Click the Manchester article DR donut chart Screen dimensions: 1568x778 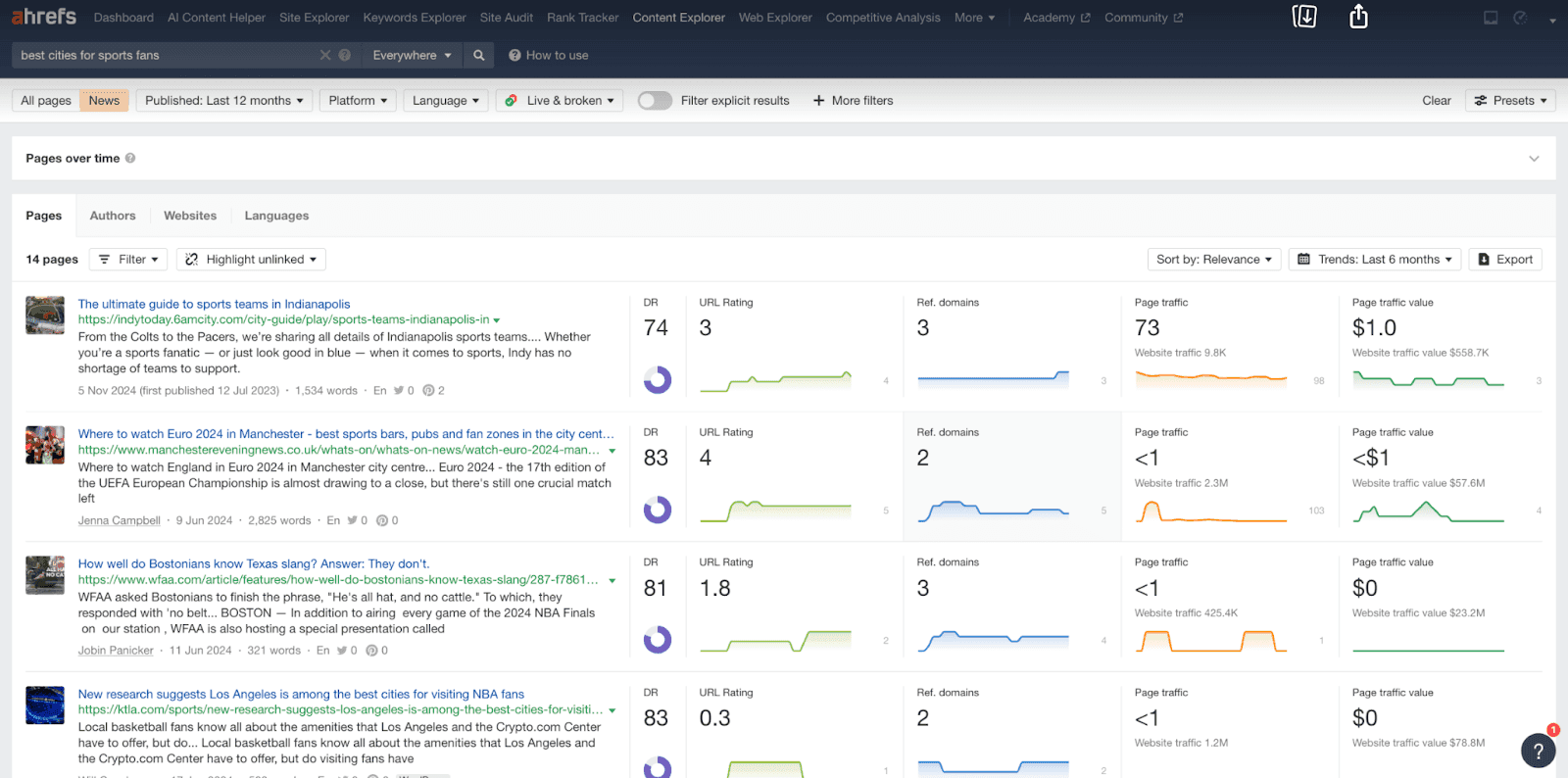658,510
